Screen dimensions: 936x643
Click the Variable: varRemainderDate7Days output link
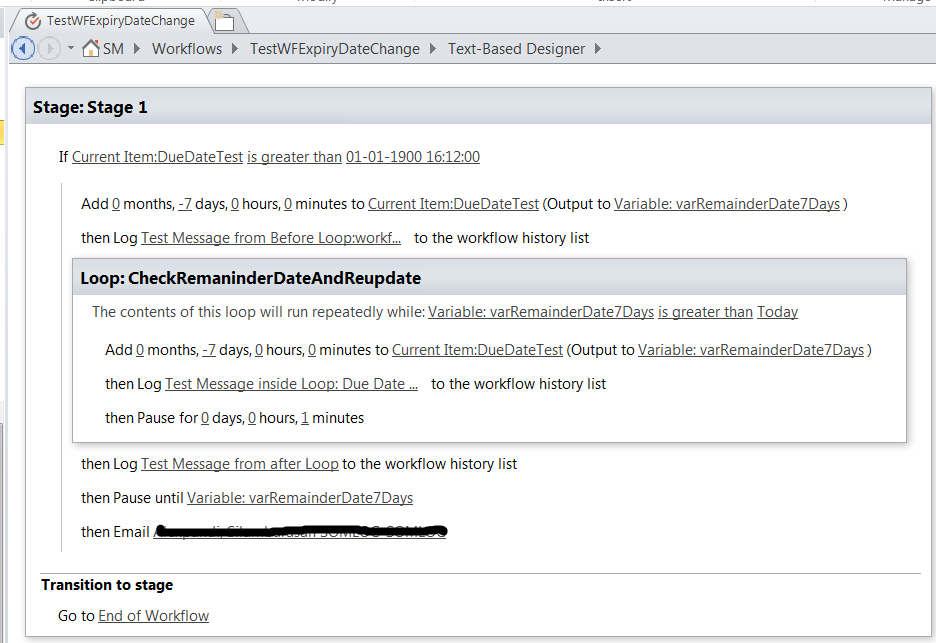pos(727,203)
